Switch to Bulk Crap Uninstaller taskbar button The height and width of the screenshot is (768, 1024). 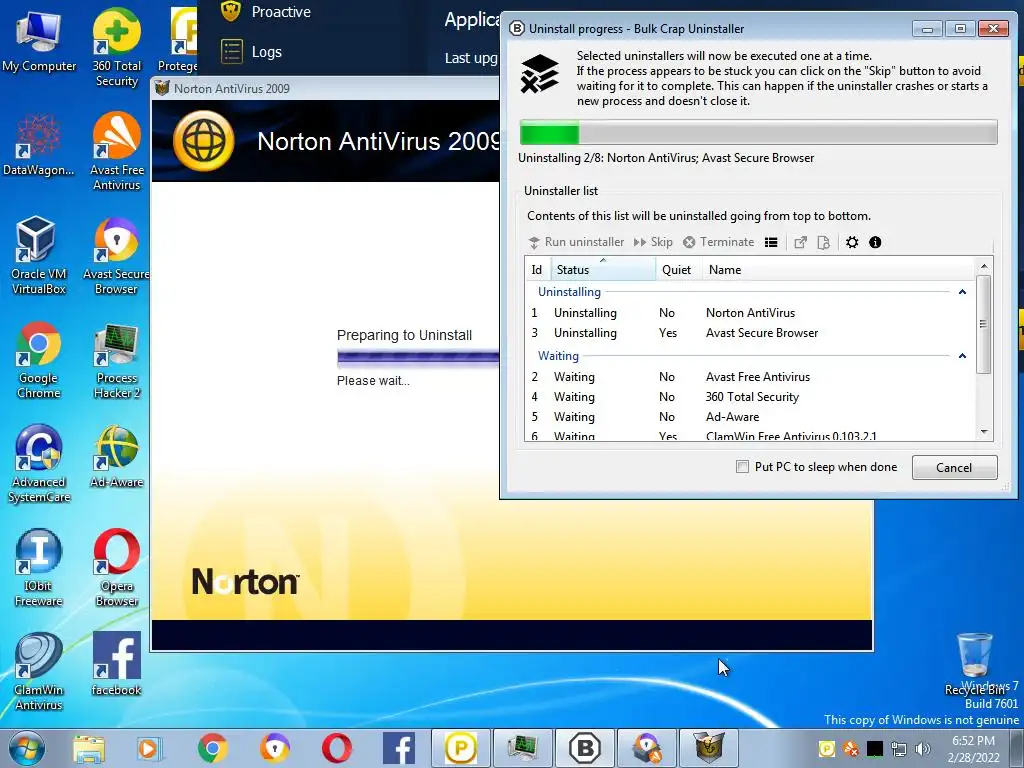point(584,748)
